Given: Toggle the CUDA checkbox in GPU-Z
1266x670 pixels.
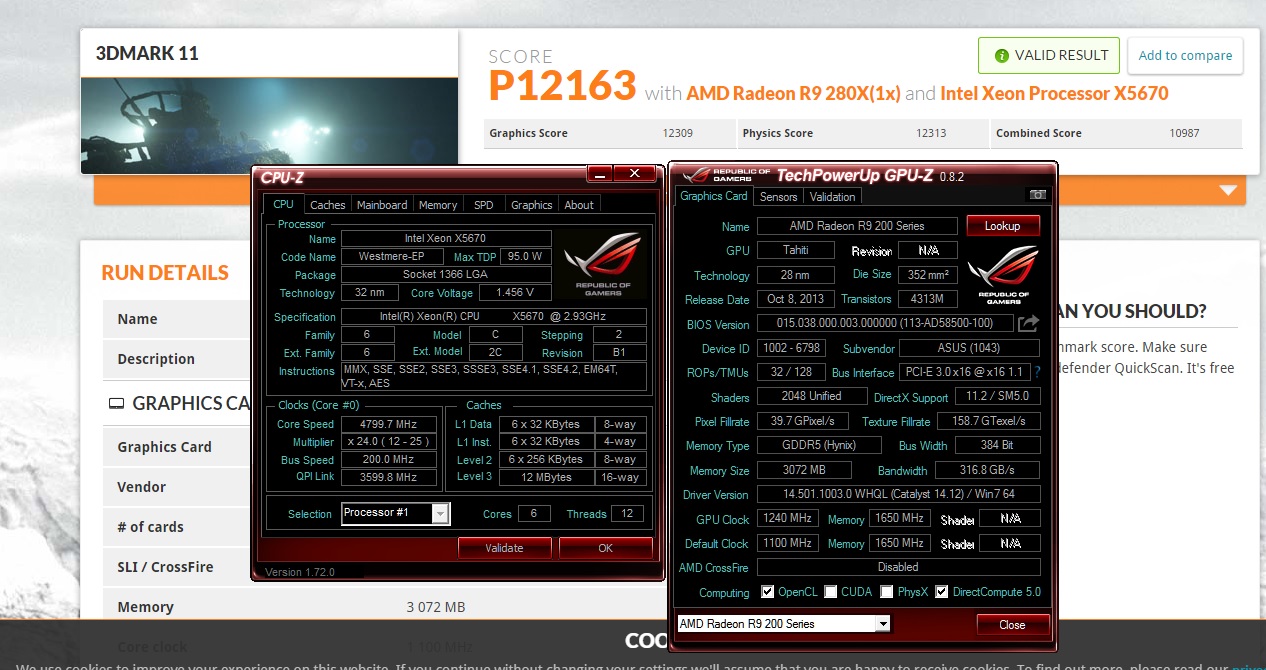Looking at the screenshot, I should 830,592.
